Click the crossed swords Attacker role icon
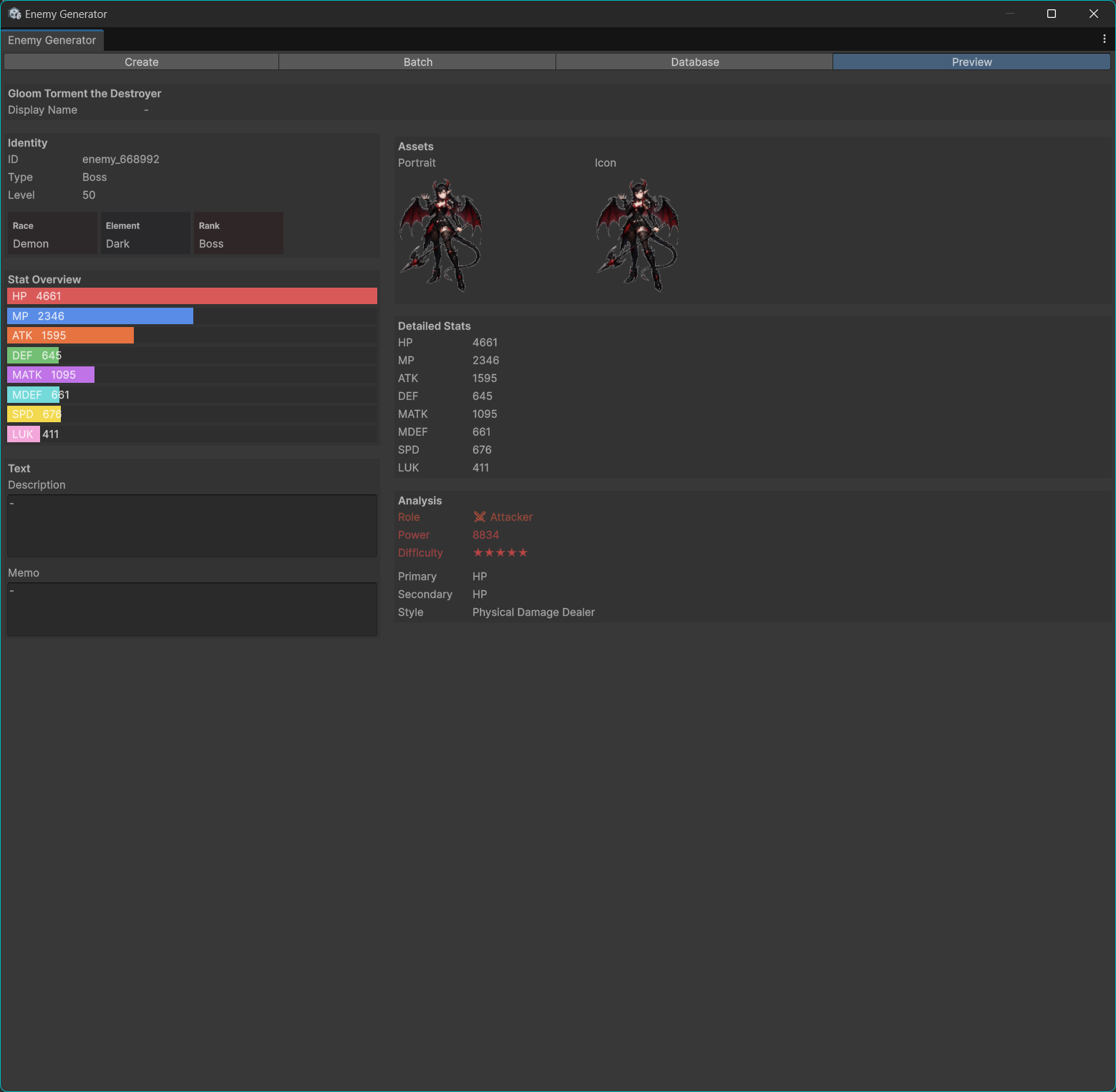The image size is (1116, 1092). coord(480,517)
